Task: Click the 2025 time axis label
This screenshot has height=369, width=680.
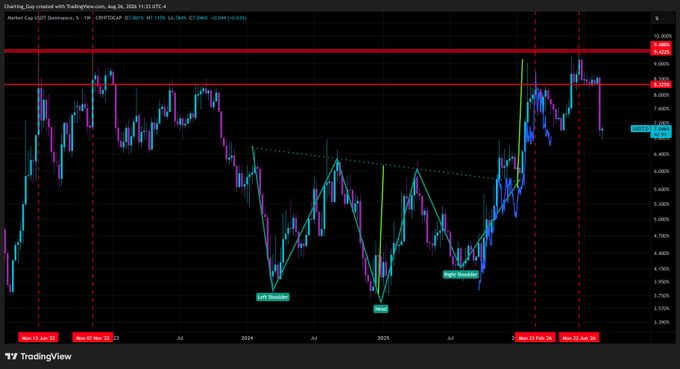Action: tap(383, 338)
